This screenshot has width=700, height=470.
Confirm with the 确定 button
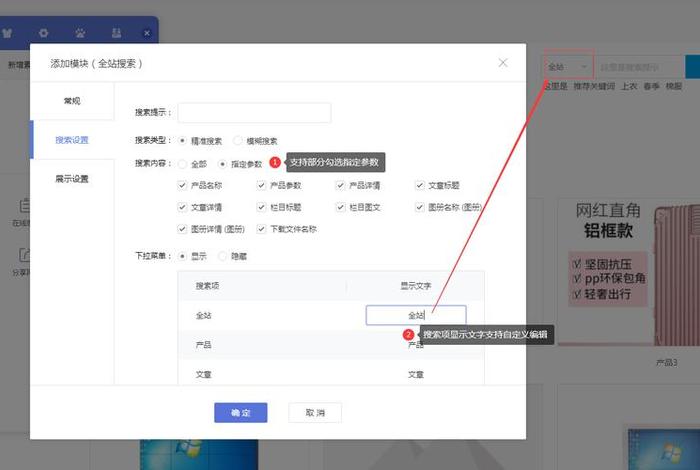pos(241,412)
